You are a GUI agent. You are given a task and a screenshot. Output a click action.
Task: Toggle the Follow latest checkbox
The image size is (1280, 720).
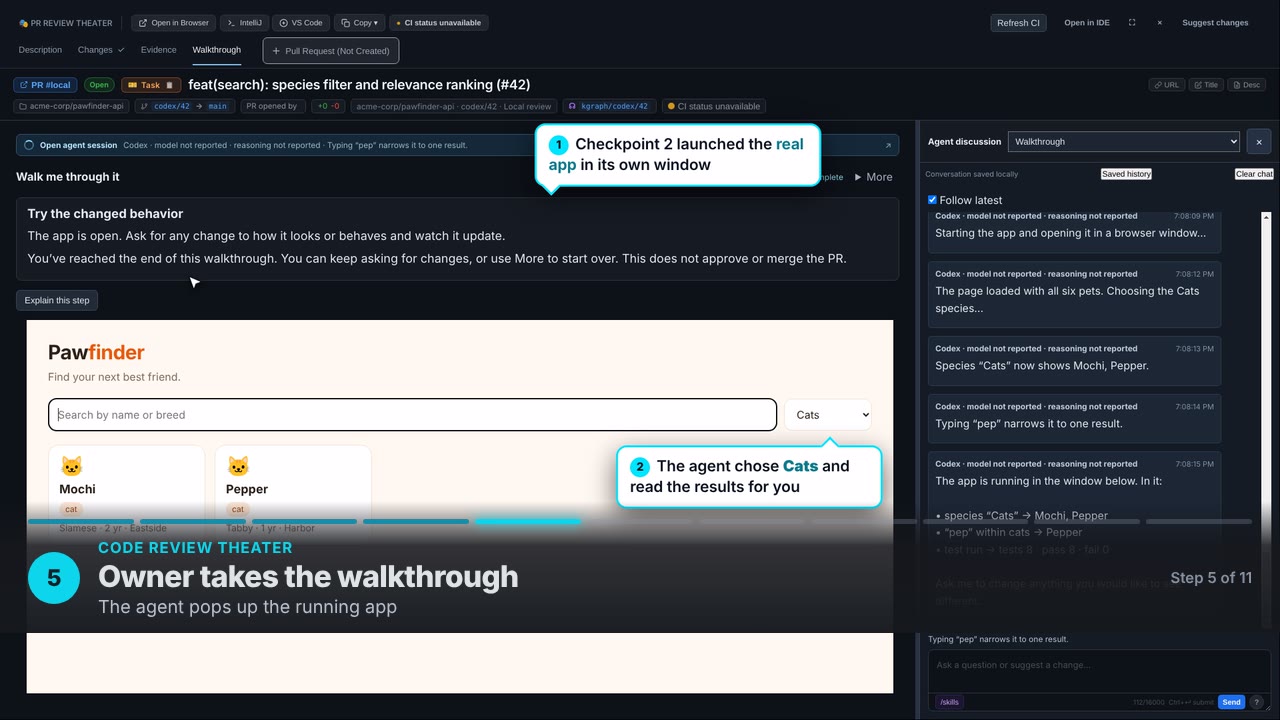(x=933, y=200)
